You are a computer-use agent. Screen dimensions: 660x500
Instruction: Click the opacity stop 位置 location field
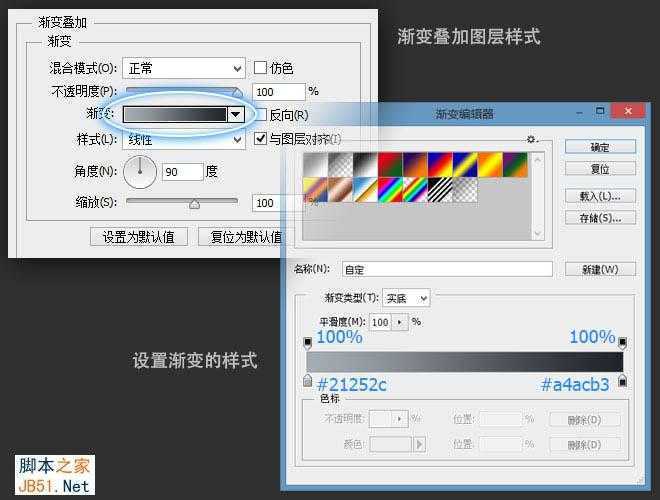pyautogui.click(x=501, y=419)
